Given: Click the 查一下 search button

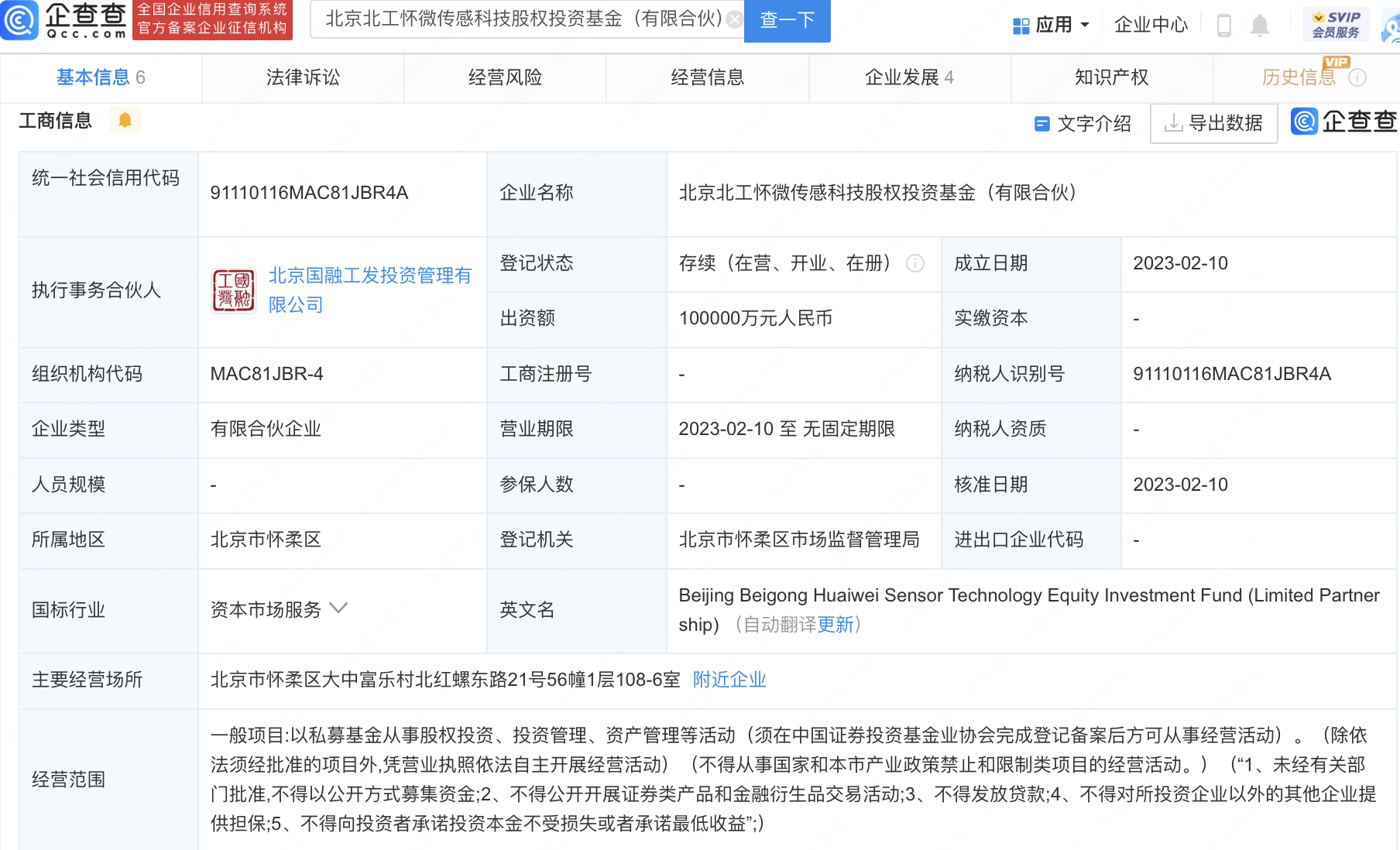Looking at the screenshot, I should click(x=787, y=21).
